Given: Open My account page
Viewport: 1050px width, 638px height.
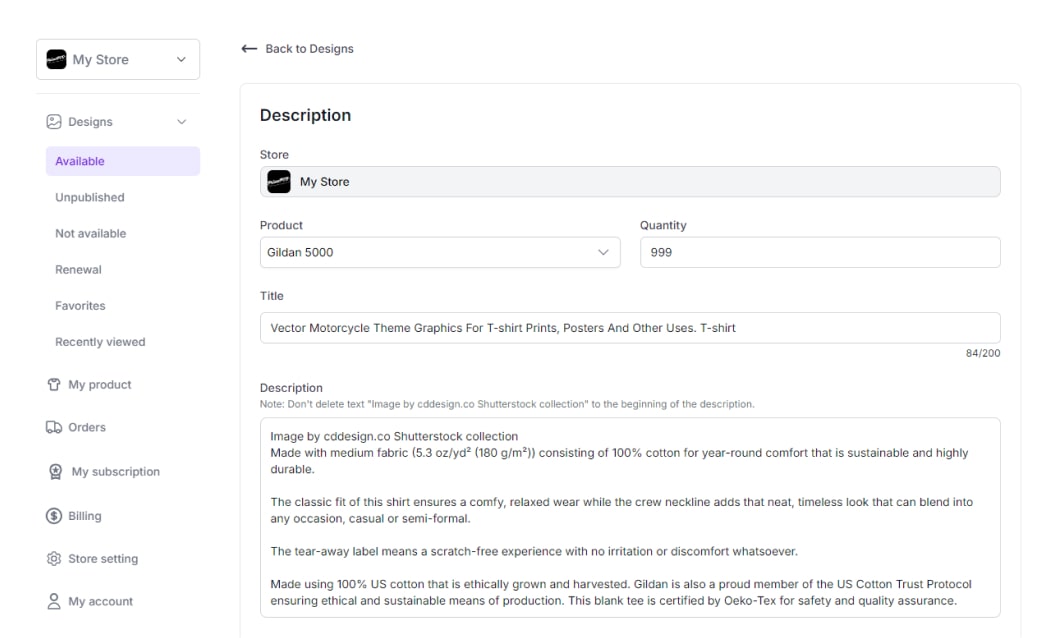Looking at the screenshot, I should (x=100, y=602).
